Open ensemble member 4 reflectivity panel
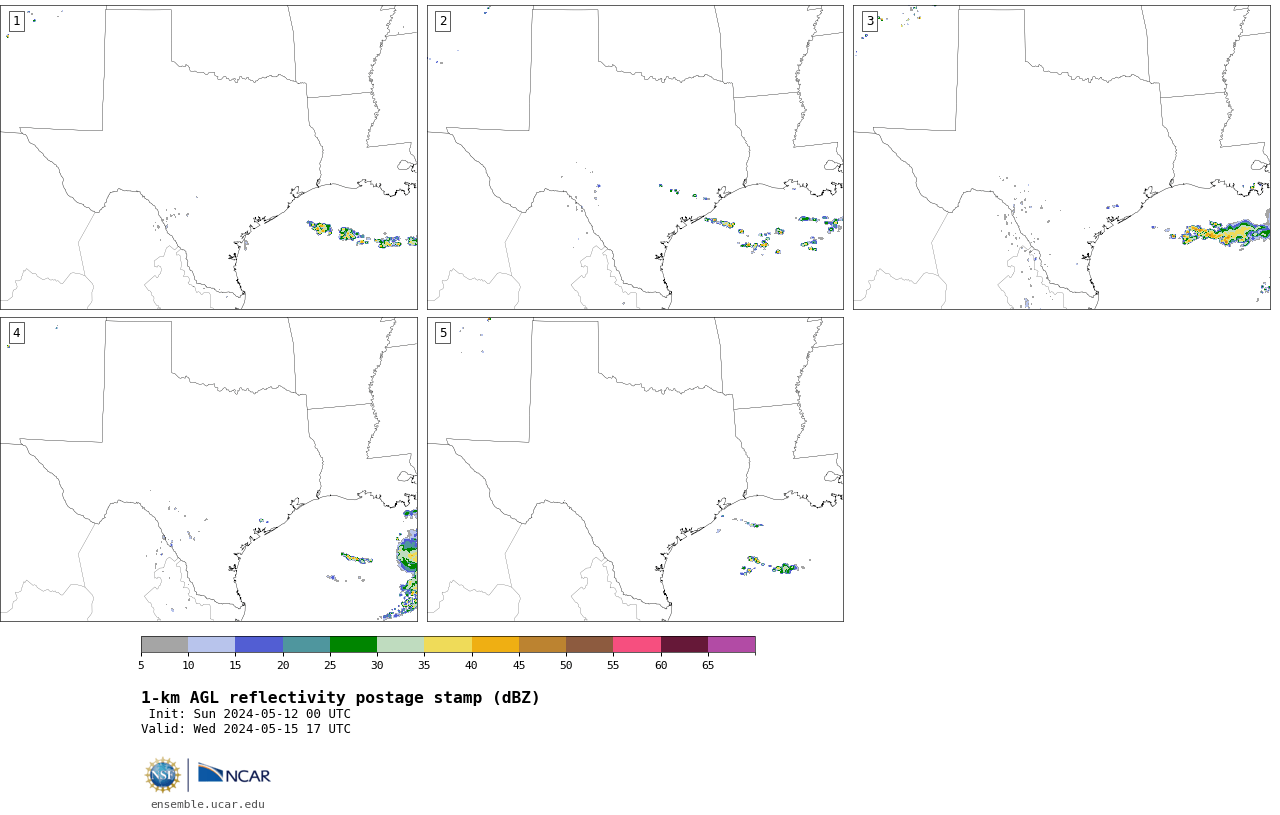The width and height of the screenshot is (1280, 815). (208, 469)
